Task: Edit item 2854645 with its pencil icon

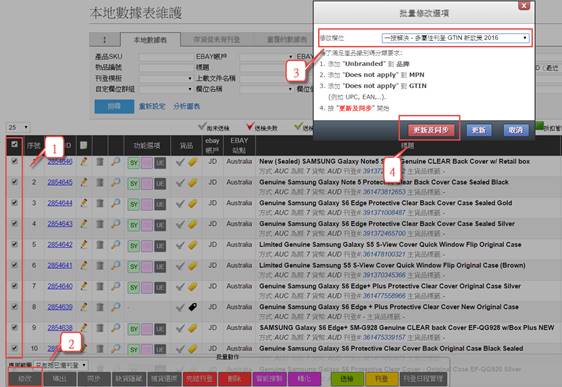Action: tap(84, 182)
